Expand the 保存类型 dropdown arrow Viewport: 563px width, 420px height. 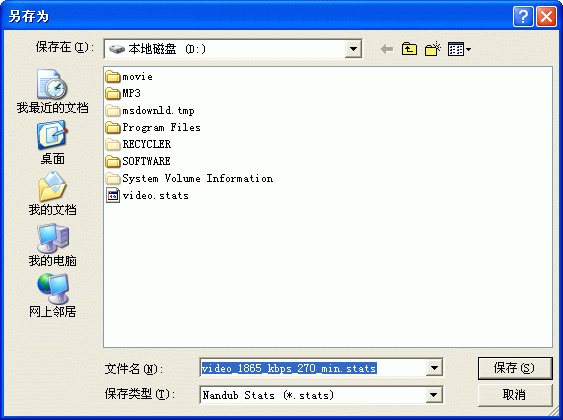click(x=434, y=395)
